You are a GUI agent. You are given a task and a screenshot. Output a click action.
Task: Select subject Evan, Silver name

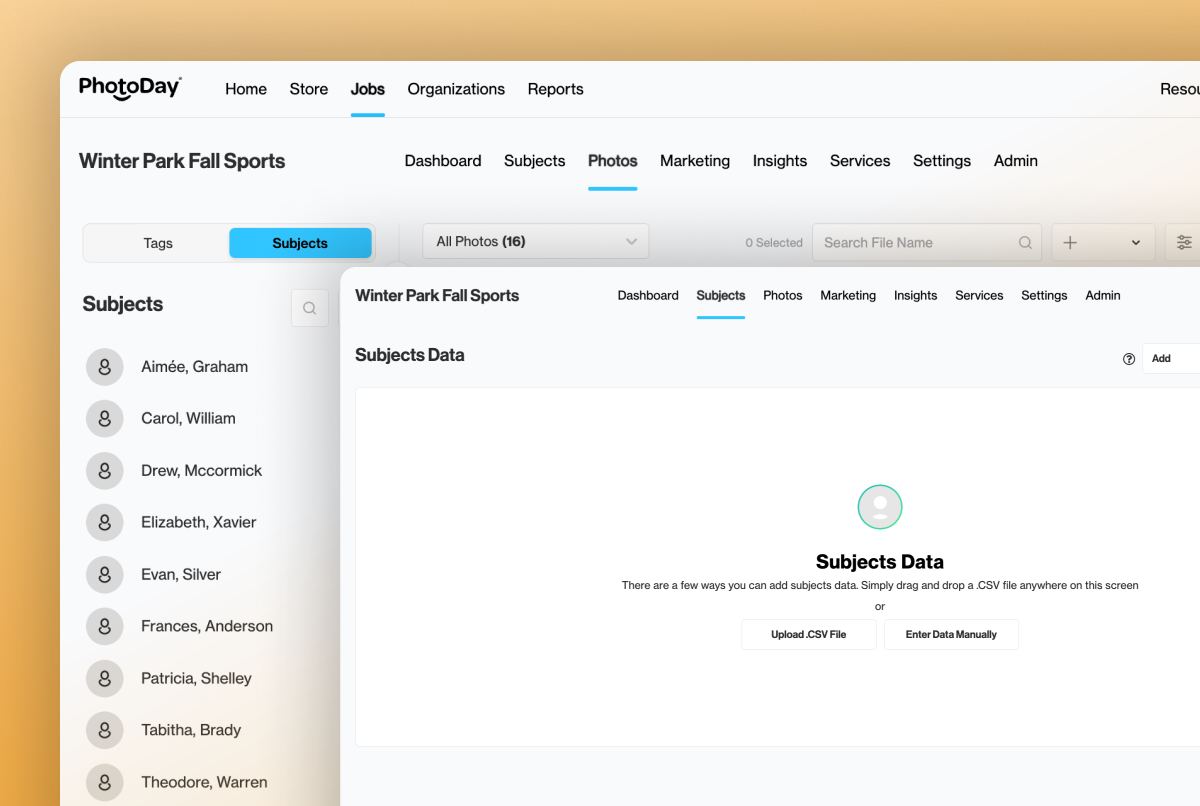(181, 575)
